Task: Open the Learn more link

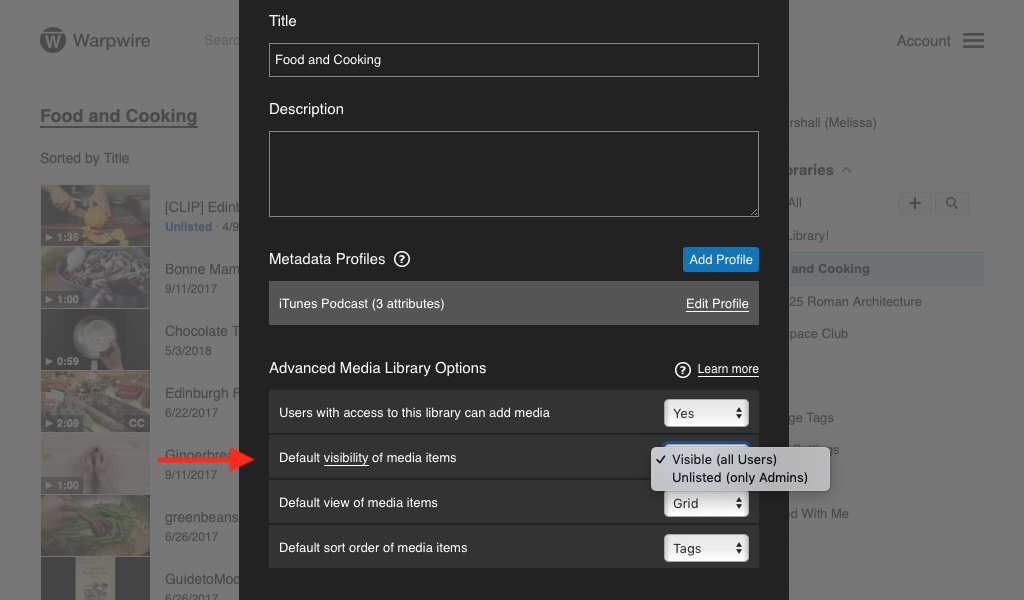Action: point(728,369)
